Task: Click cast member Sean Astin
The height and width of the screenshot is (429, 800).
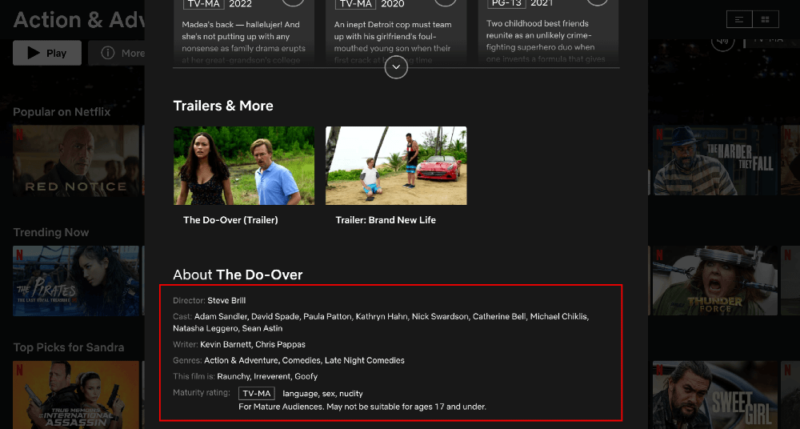Action: point(262,329)
